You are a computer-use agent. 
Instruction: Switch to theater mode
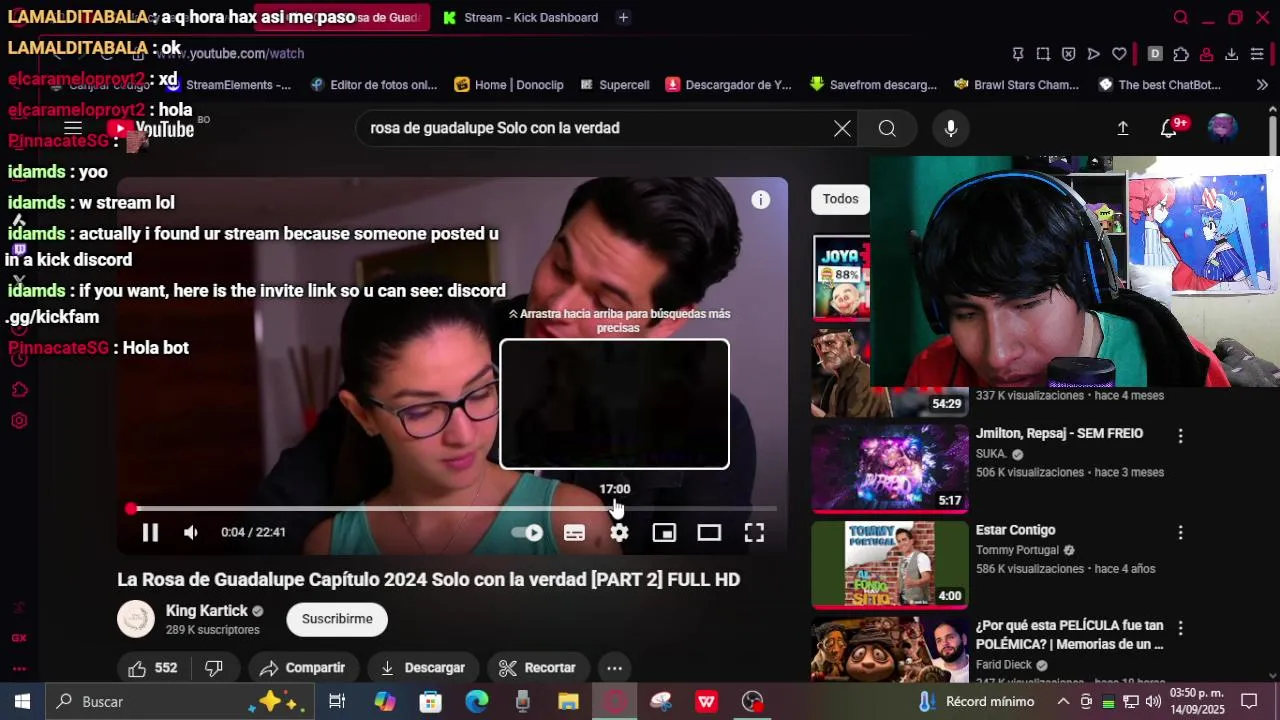pyautogui.click(x=709, y=533)
